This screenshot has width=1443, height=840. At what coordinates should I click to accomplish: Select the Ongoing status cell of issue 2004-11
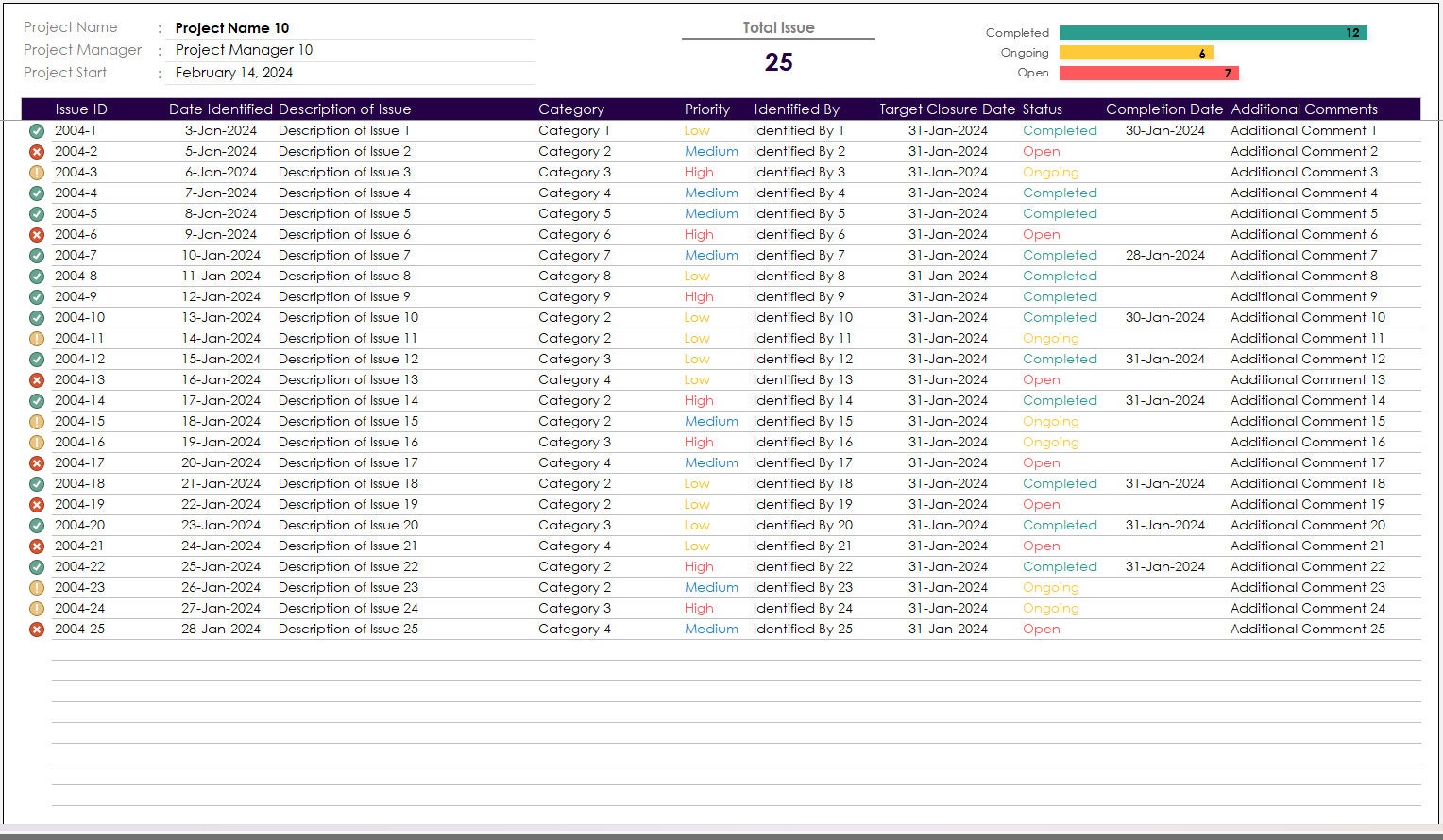pos(1051,338)
